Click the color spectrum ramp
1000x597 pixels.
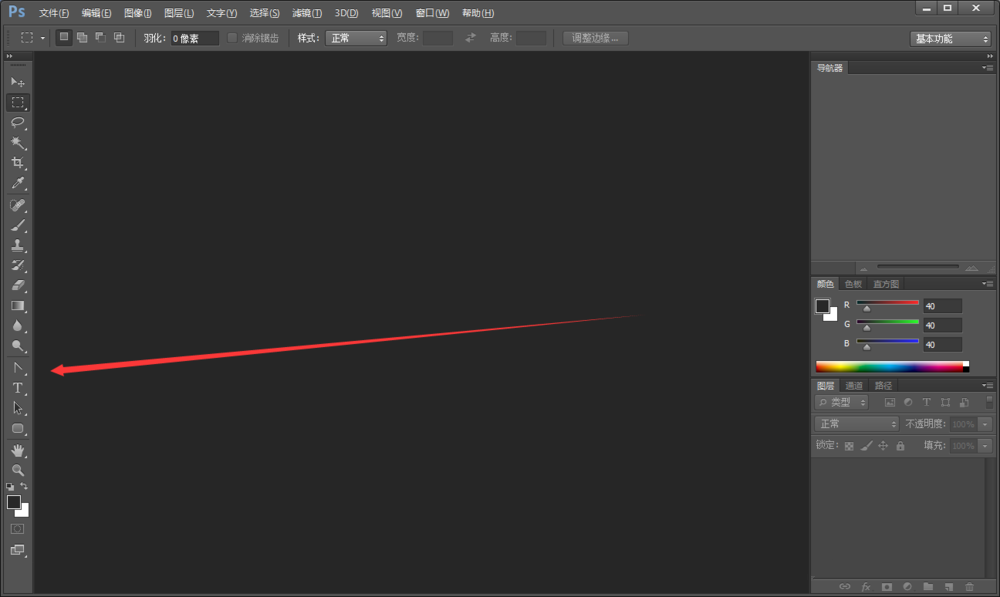pos(892,367)
